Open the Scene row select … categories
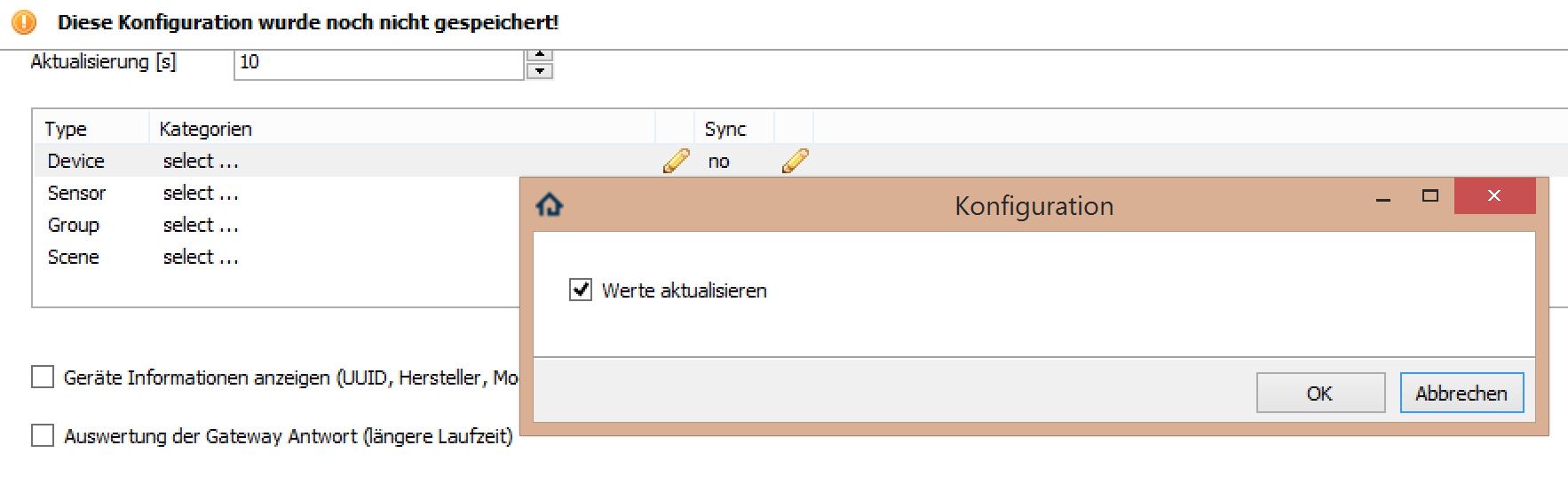This screenshot has height=477, width=1568. coord(201,257)
